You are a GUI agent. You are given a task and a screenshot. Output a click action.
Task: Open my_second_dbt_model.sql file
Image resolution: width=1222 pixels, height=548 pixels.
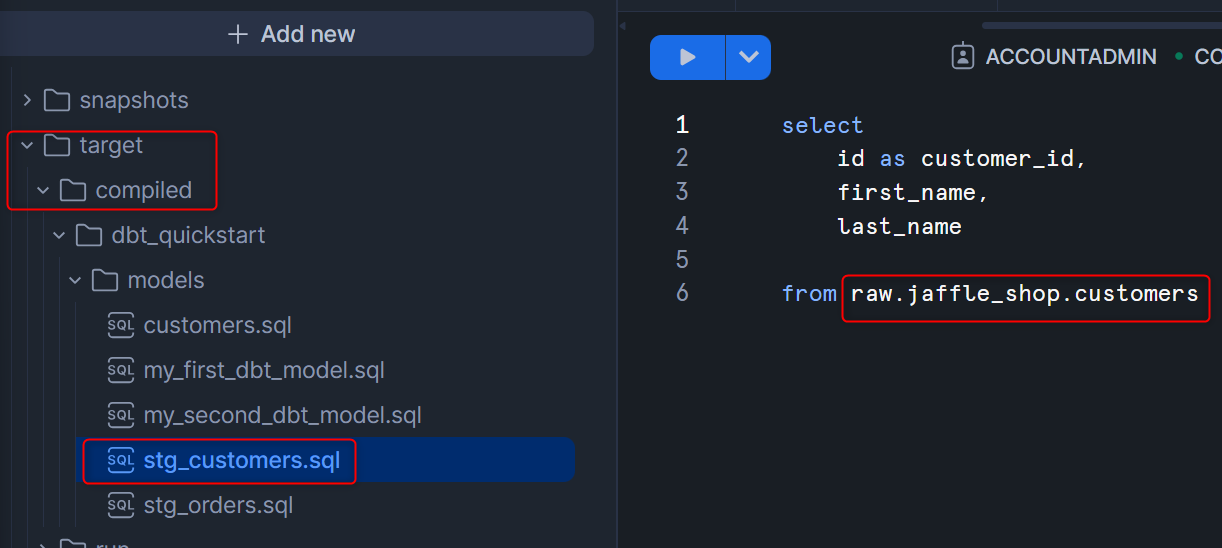coord(283,415)
